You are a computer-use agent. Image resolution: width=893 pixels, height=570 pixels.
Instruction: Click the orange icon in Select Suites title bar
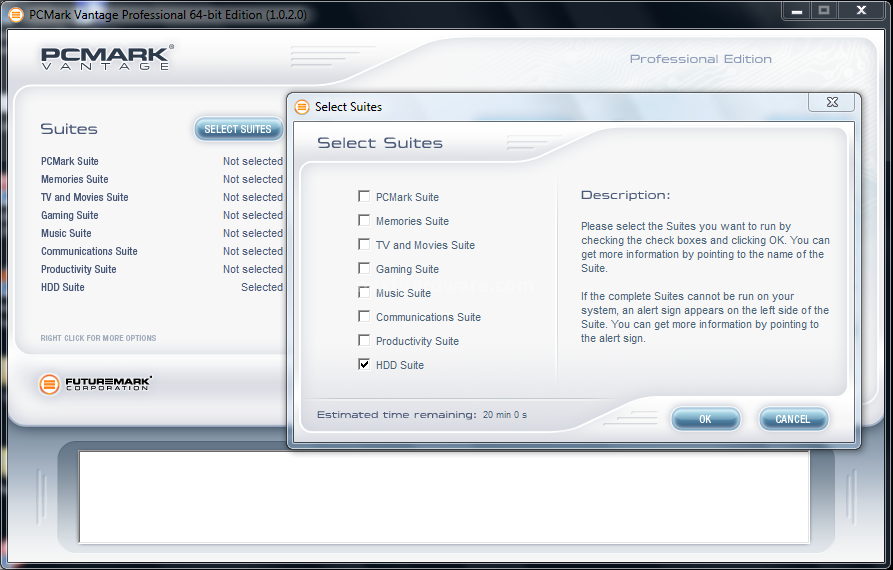click(x=302, y=106)
